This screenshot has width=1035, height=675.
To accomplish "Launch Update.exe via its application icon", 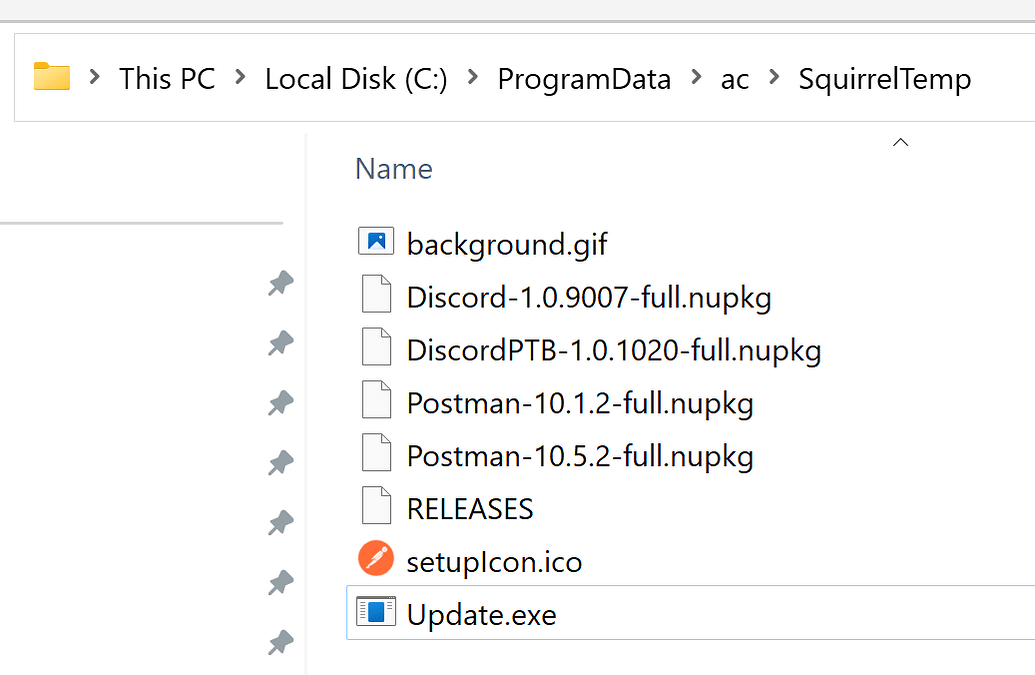I will click(376, 613).
